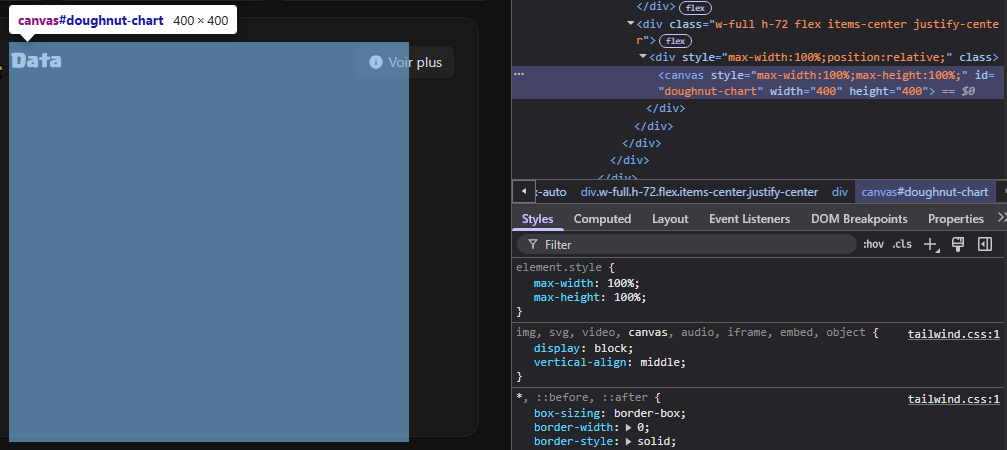
Task: Select the plain 'div' breadcrumb item
Action: pyautogui.click(x=839, y=192)
